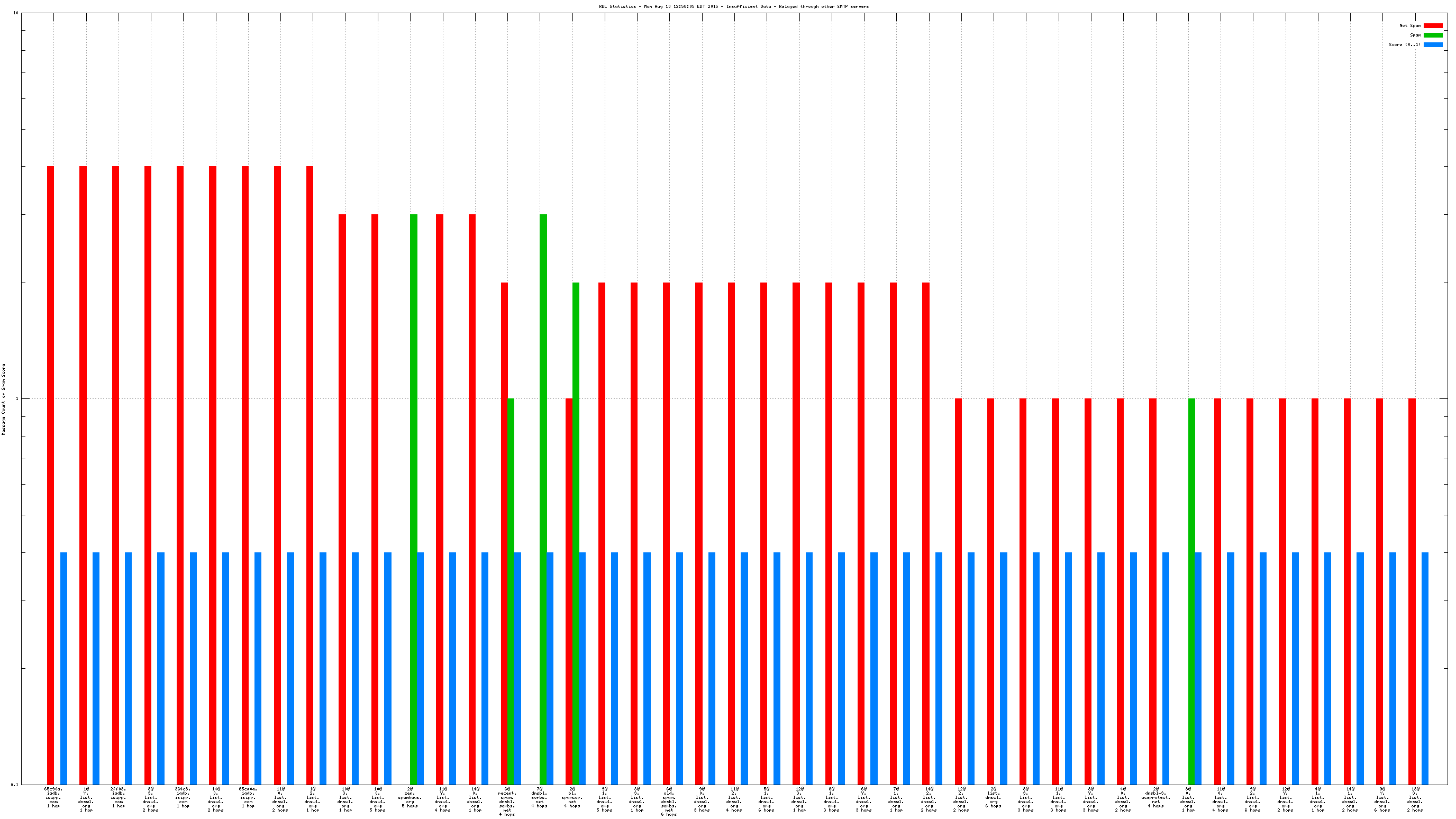
Task: Click the blue Score legend swatch
Action: (x=1433, y=44)
